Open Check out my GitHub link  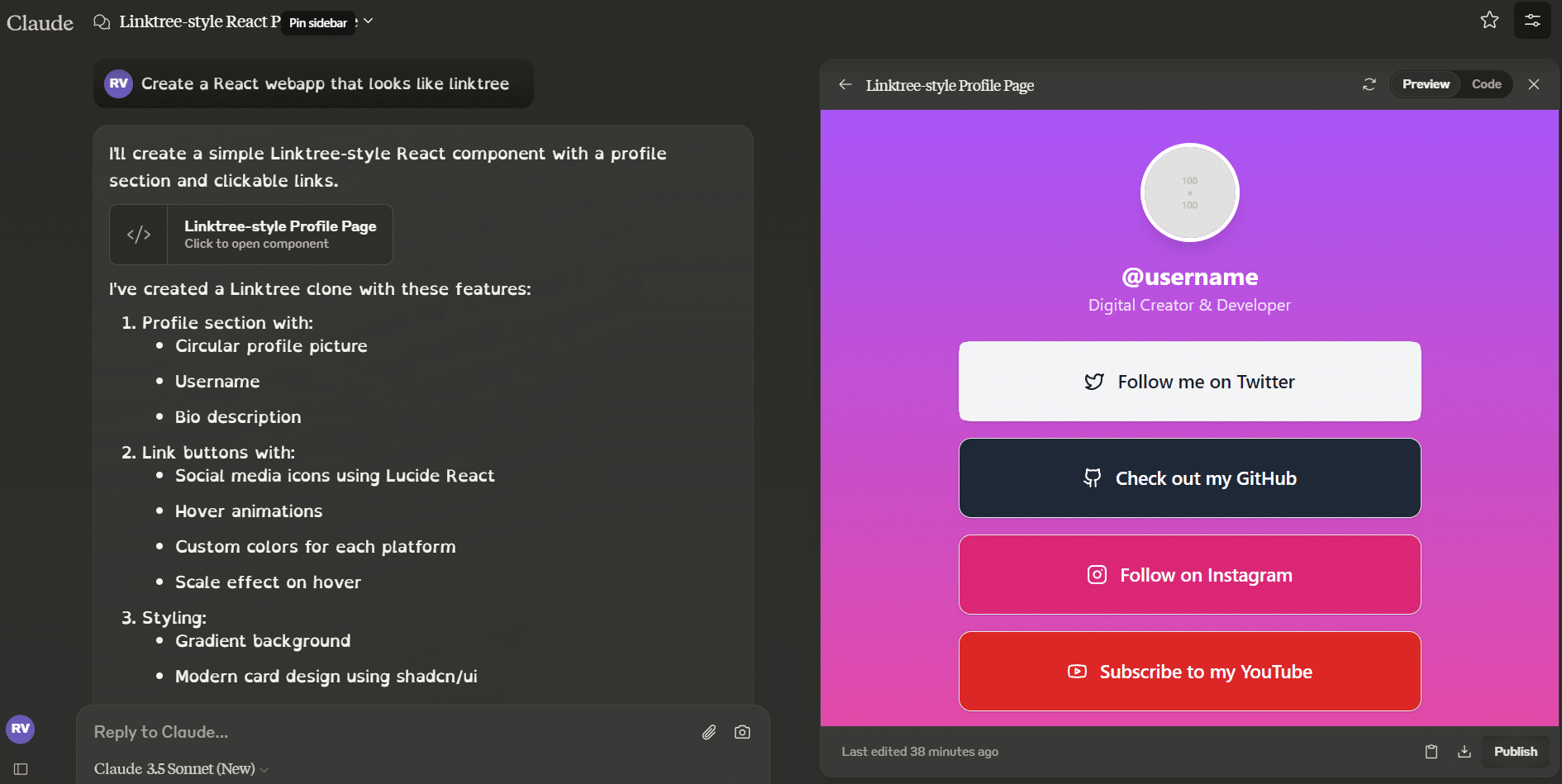[x=1189, y=478]
